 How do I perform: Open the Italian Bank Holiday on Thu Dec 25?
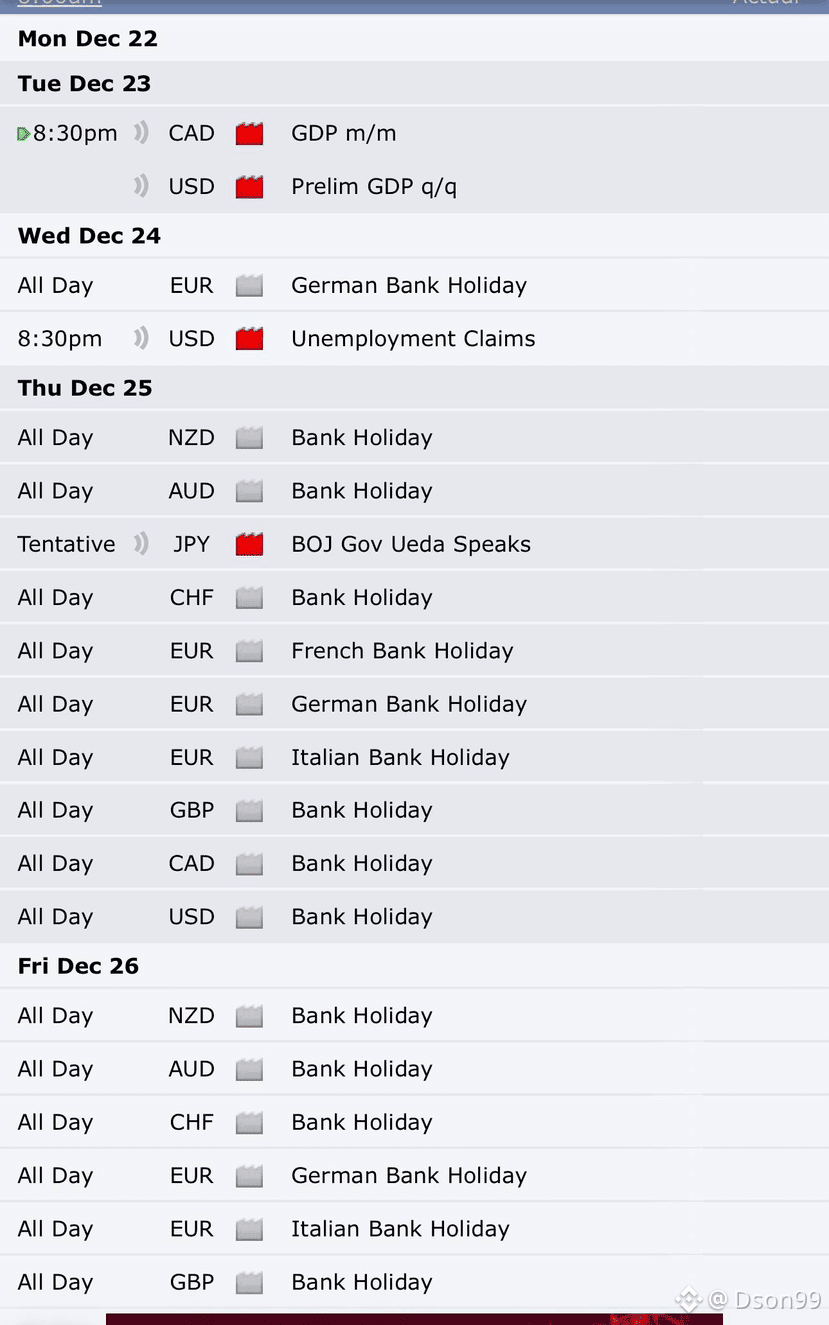400,757
